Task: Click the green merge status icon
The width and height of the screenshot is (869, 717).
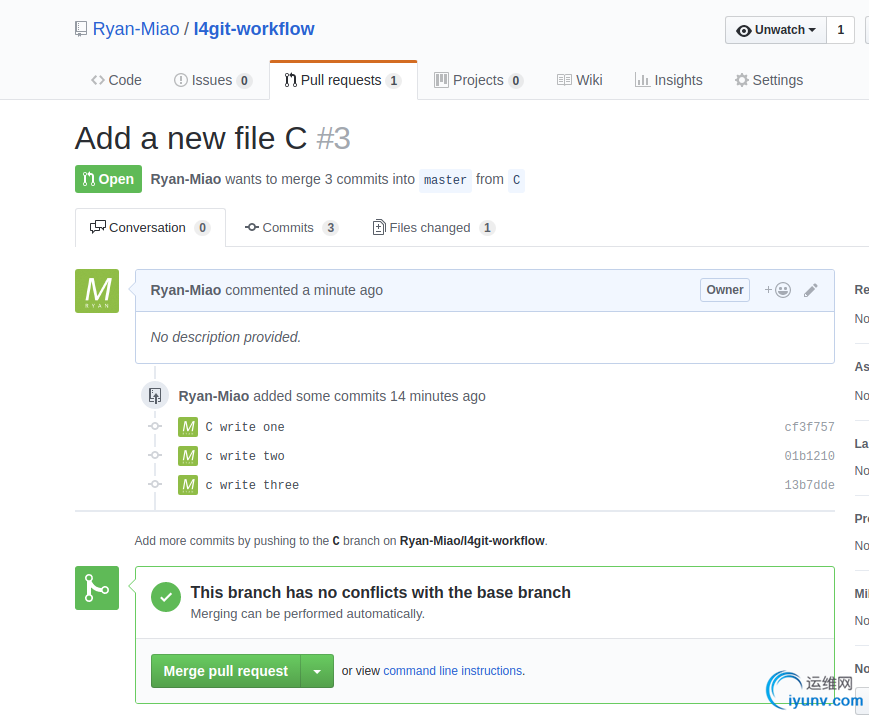Action: [x=97, y=588]
